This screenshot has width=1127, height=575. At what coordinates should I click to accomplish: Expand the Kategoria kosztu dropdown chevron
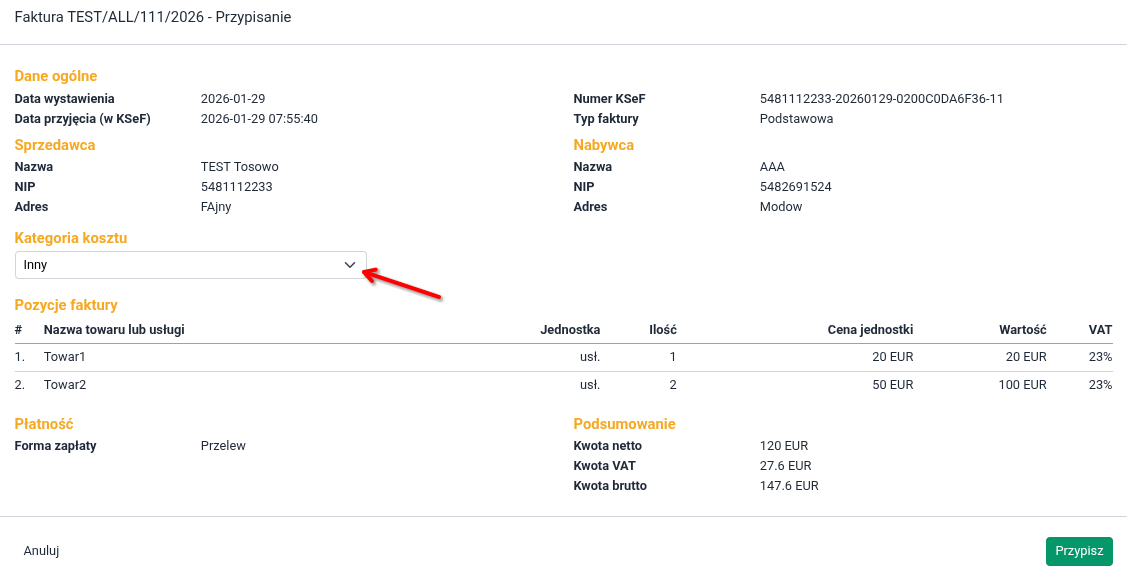pos(349,265)
